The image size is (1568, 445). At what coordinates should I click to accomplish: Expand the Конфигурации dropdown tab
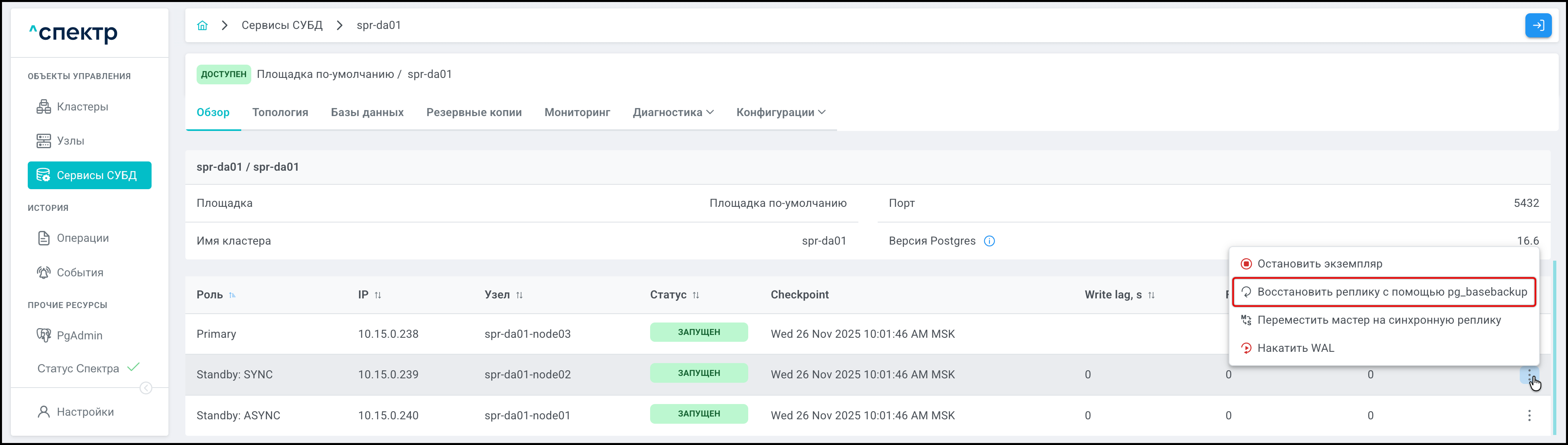click(x=780, y=112)
